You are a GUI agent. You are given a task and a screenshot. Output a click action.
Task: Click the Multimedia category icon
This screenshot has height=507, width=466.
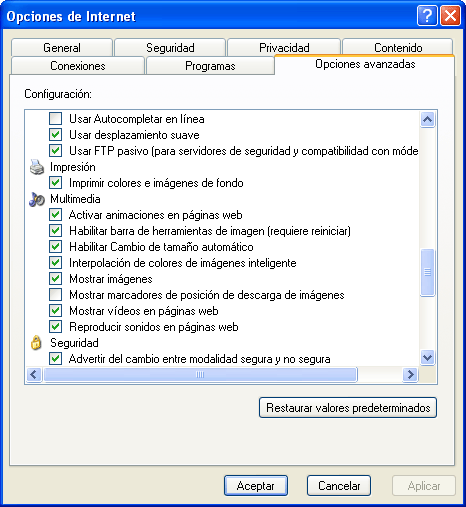pyautogui.click(x=37, y=199)
